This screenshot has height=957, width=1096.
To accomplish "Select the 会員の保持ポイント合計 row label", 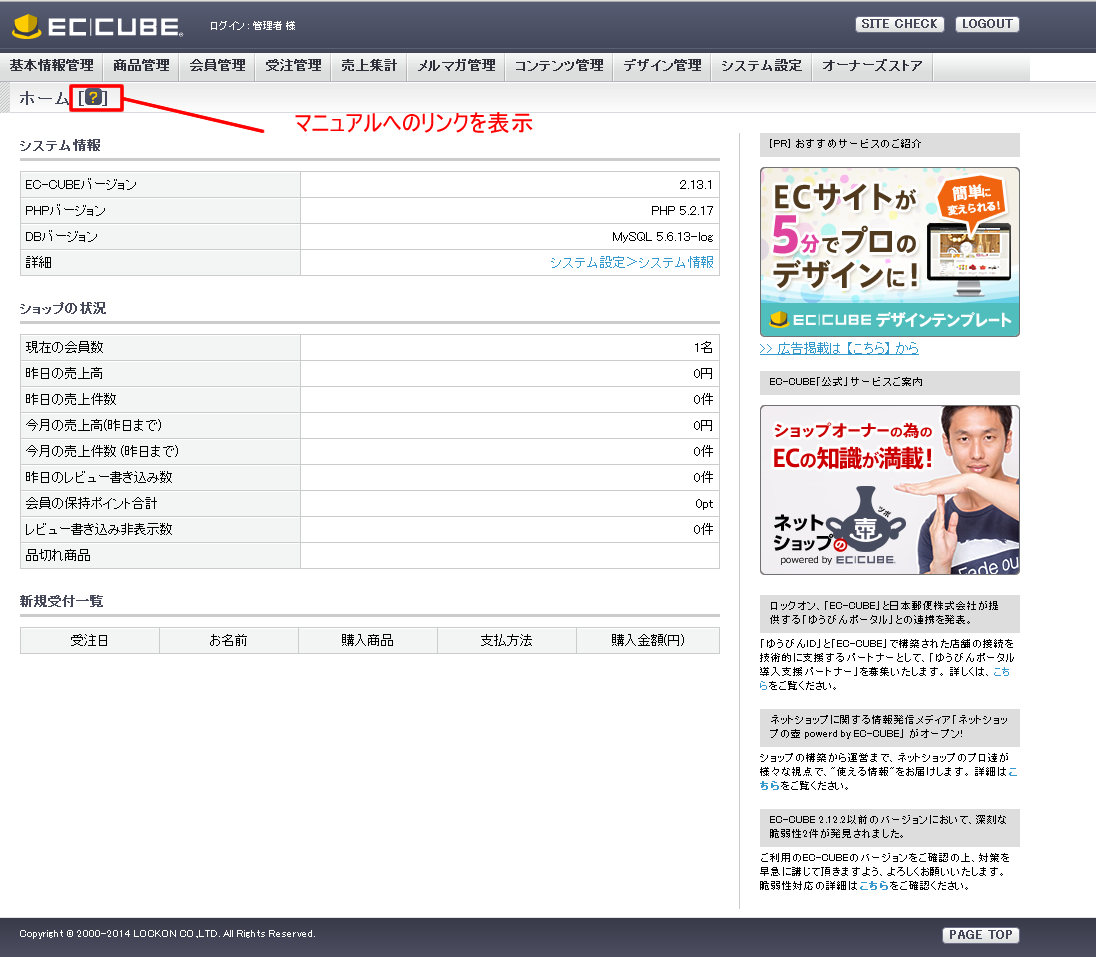I will (x=91, y=503).
